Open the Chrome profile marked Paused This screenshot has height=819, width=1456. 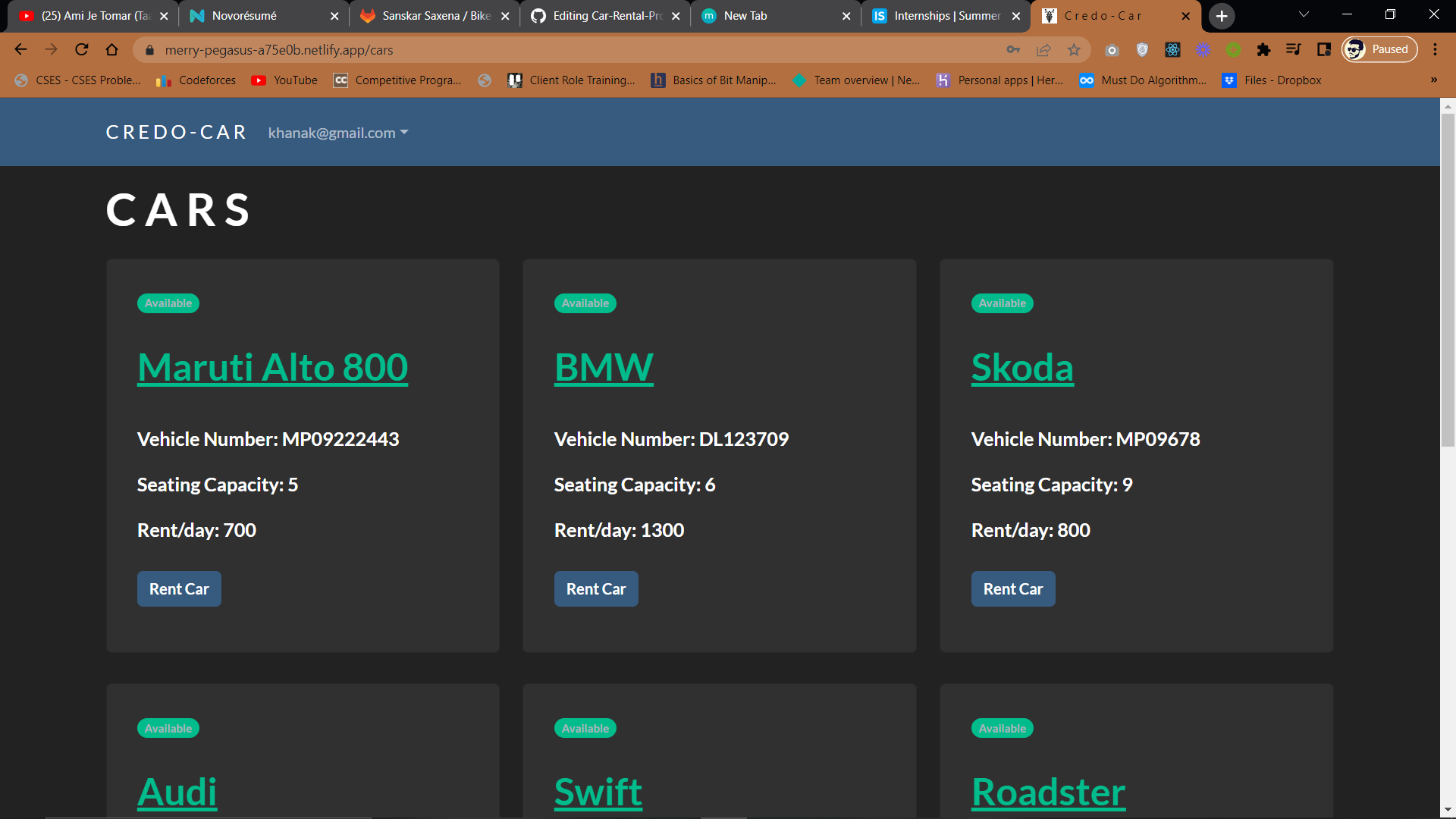(x=1379, y=49)
